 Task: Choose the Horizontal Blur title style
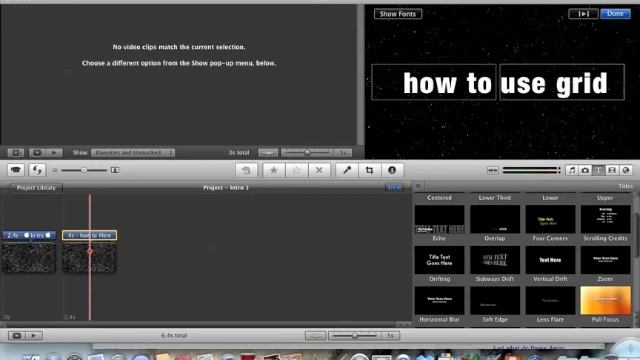(439, 301)
